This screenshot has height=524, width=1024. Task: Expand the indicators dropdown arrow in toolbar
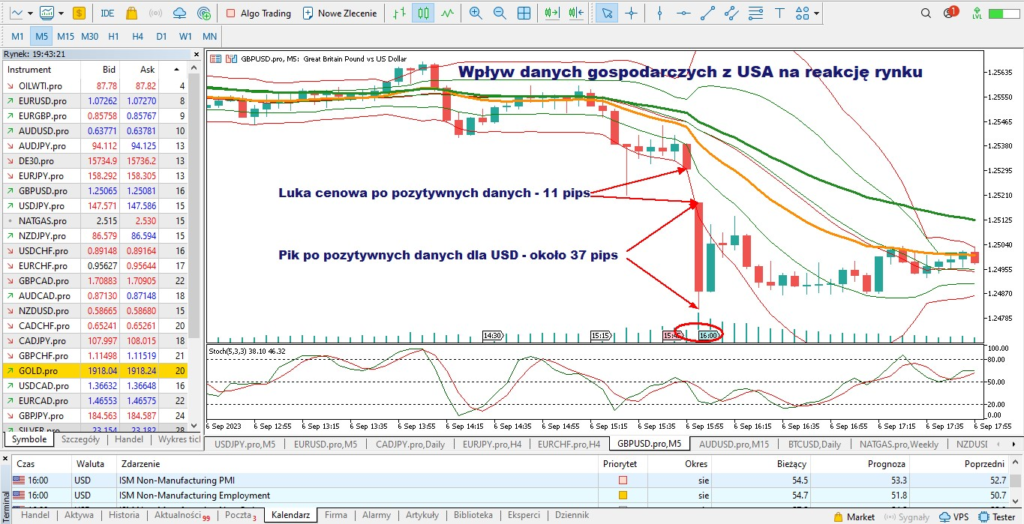[62, 13]
